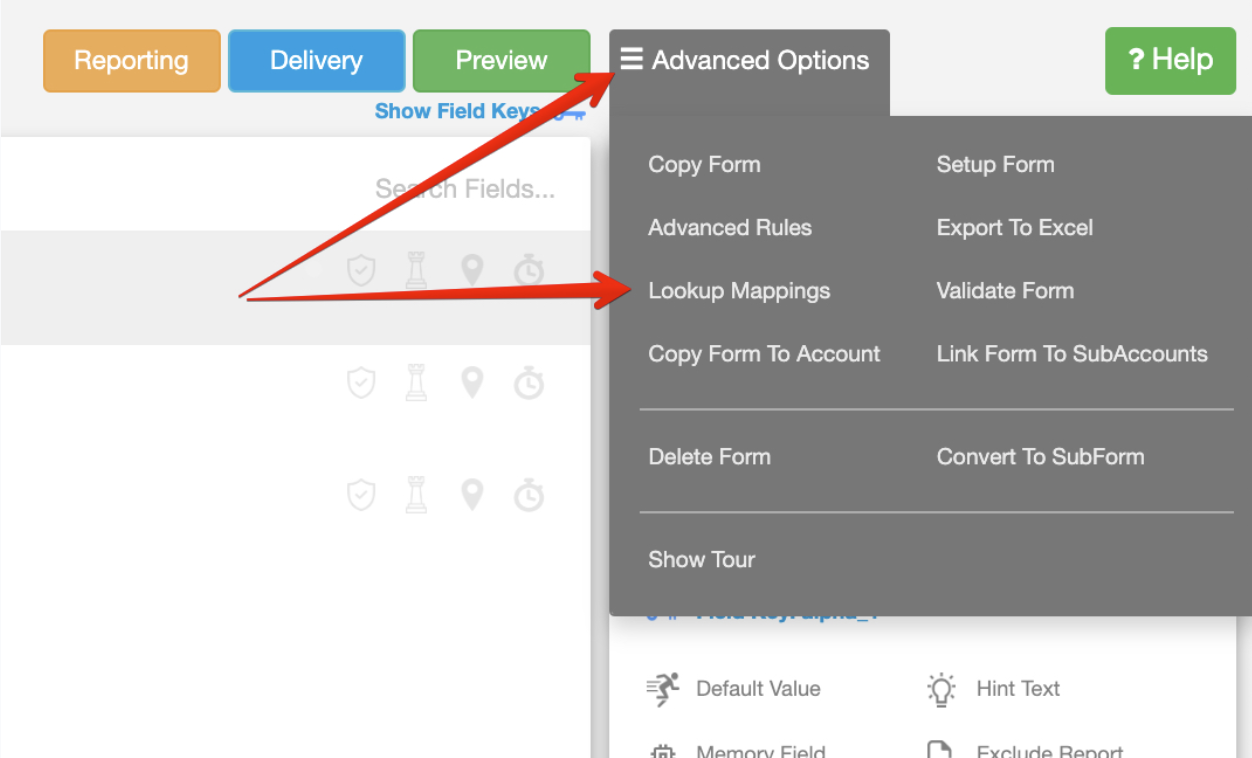Switch to the Delivery section
Image resolution: width=1252 pixels, height=758 pixels.
tap(316, 60)
